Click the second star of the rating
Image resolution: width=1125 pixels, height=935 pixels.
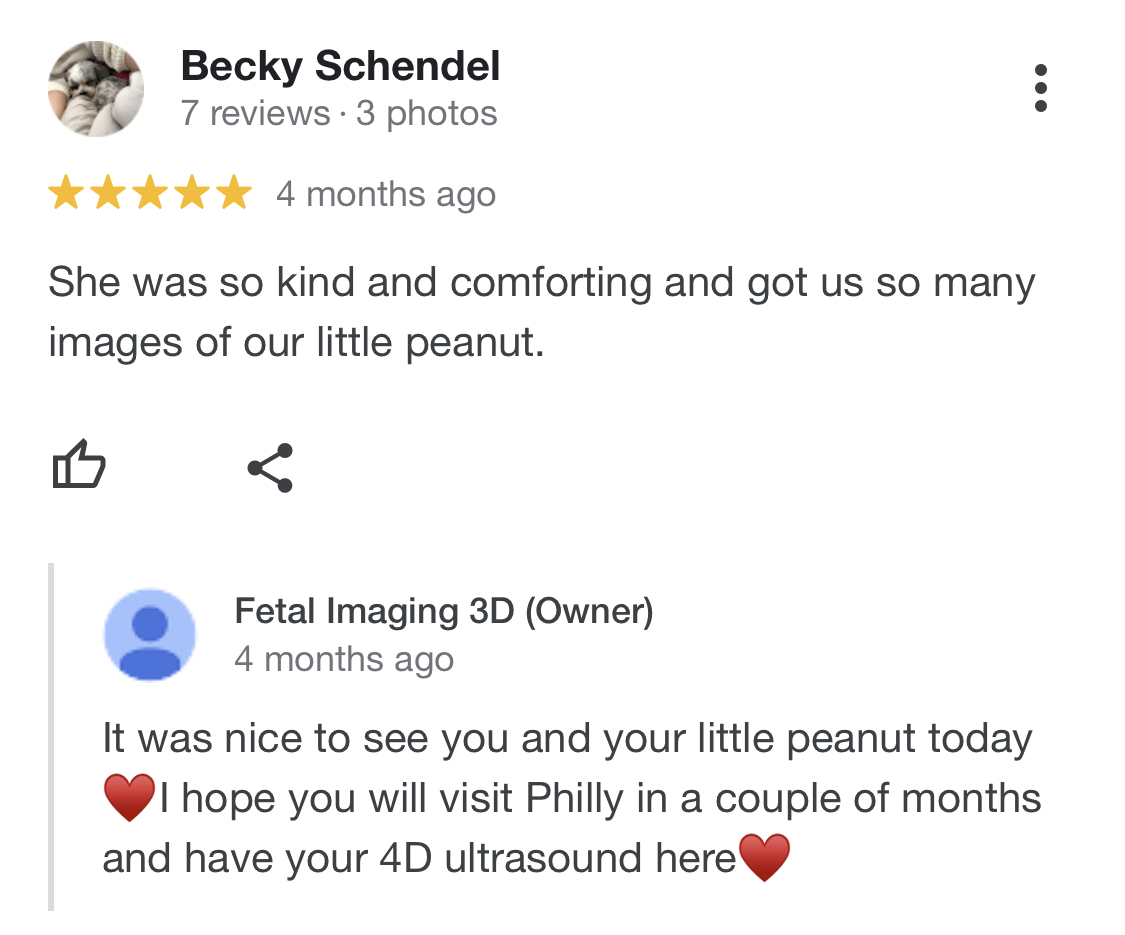pos(108,193)
